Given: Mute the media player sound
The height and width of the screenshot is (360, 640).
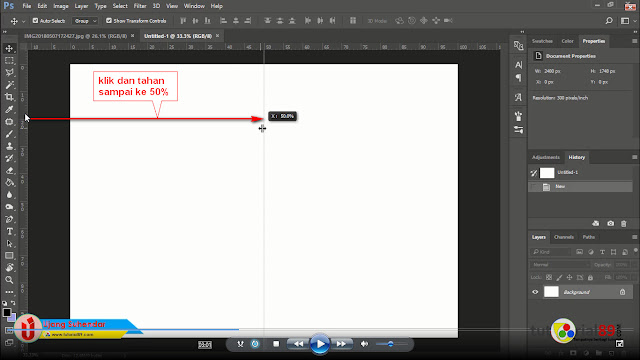Looking at the screenshot, I should 364,344.
